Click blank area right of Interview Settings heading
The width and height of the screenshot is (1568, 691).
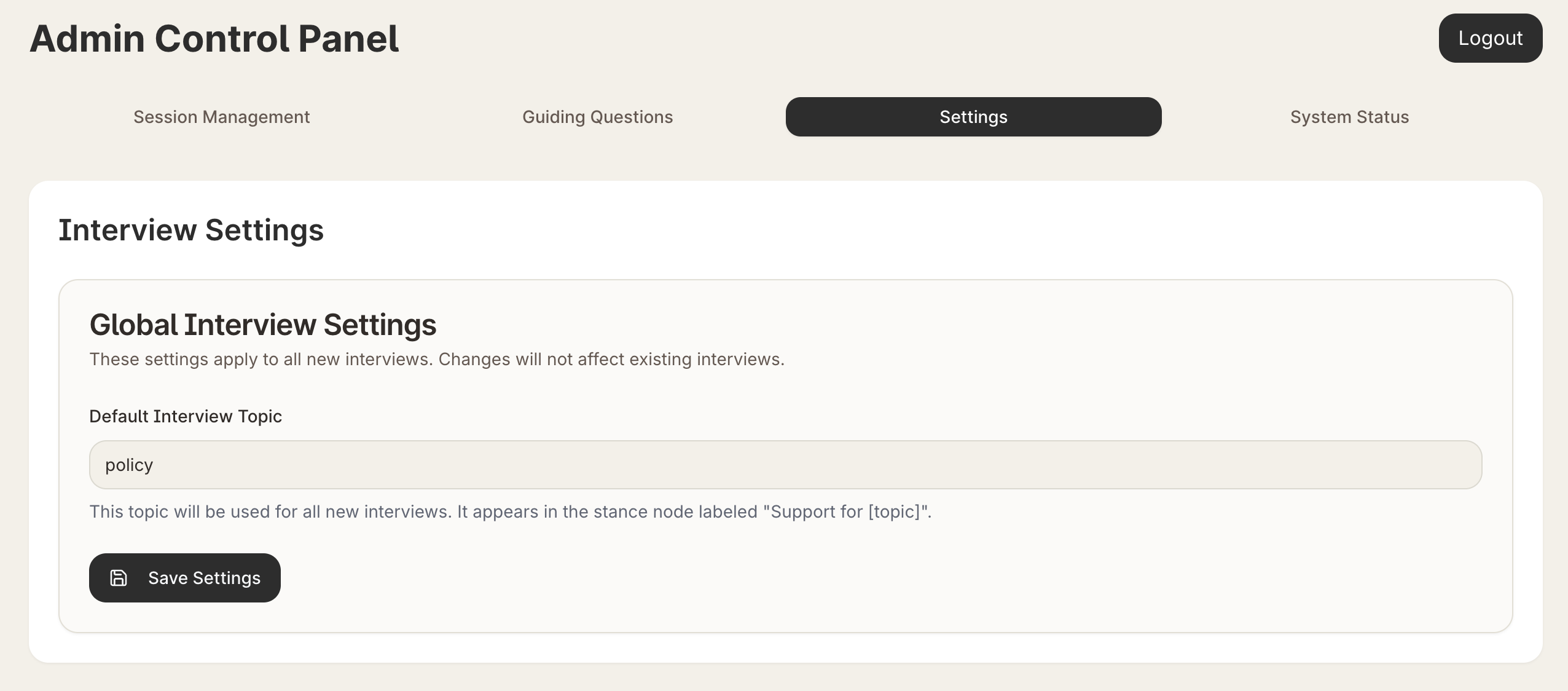(860, 230)
